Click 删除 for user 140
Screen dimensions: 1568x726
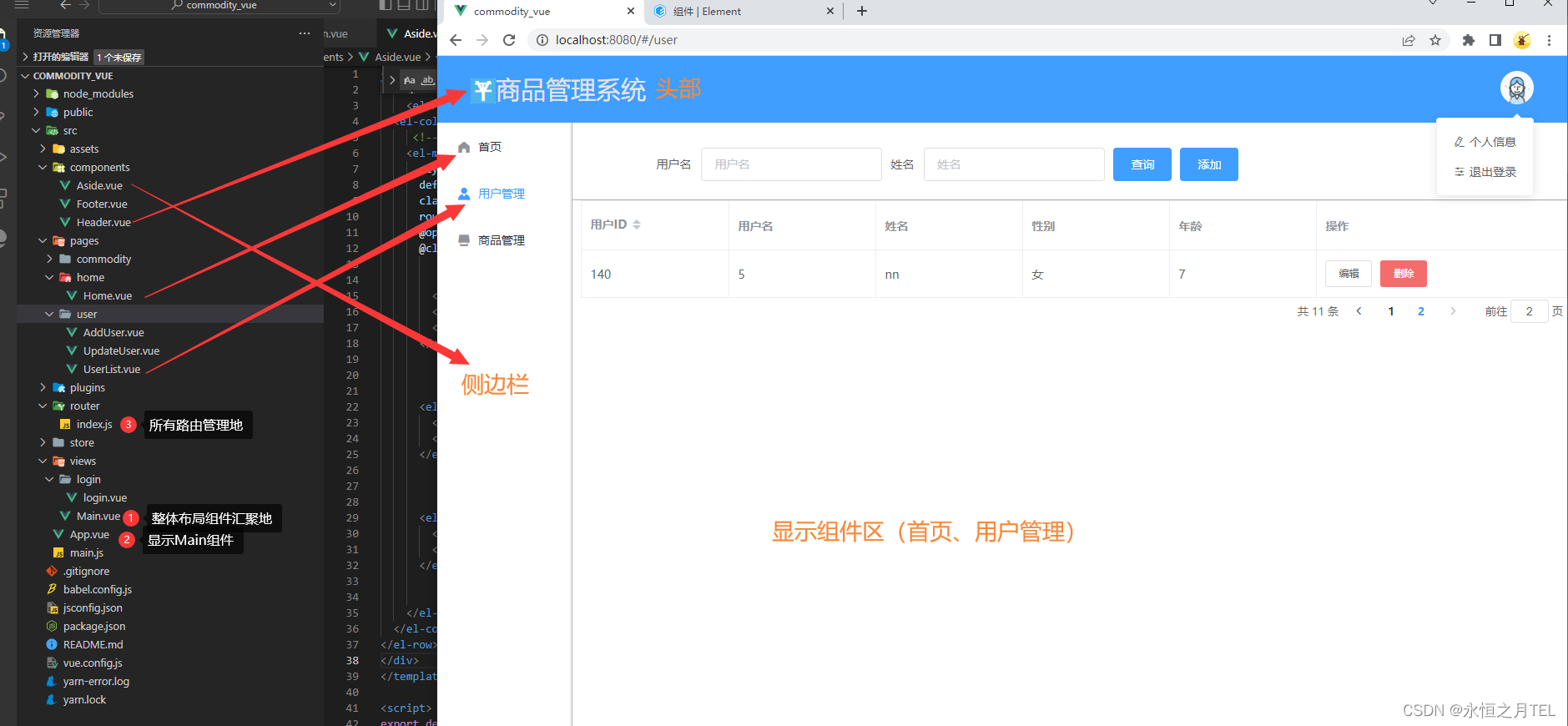(x=1404, y=274)
